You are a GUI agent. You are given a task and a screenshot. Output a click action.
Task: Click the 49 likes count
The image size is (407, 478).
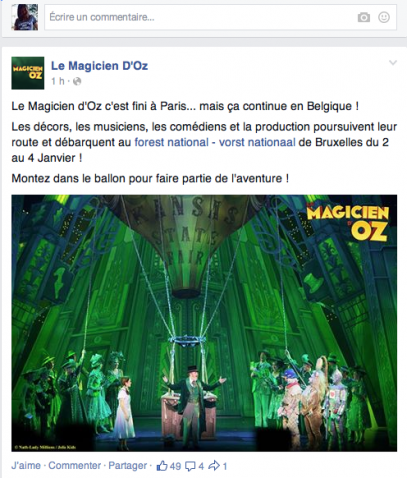tap(175, 466)
